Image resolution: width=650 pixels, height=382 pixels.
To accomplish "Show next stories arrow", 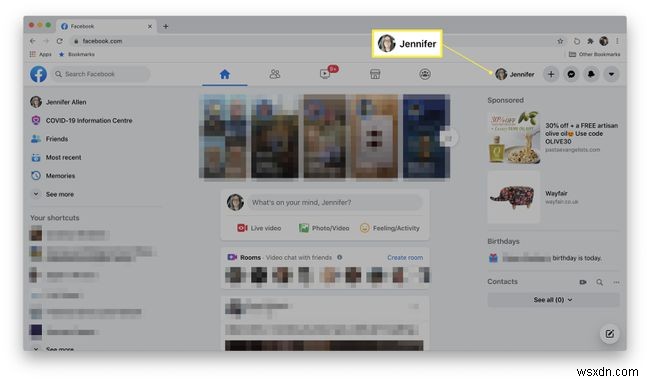I will [x=449, y=138].
